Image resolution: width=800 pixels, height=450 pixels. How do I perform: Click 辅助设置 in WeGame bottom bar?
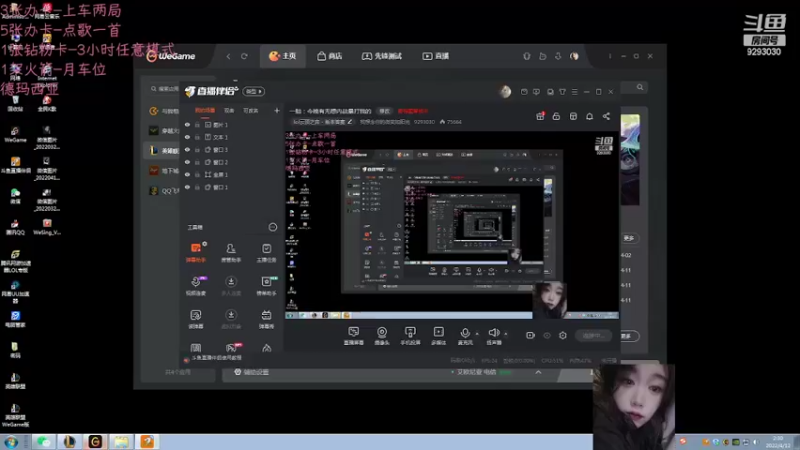coord(252,372)
